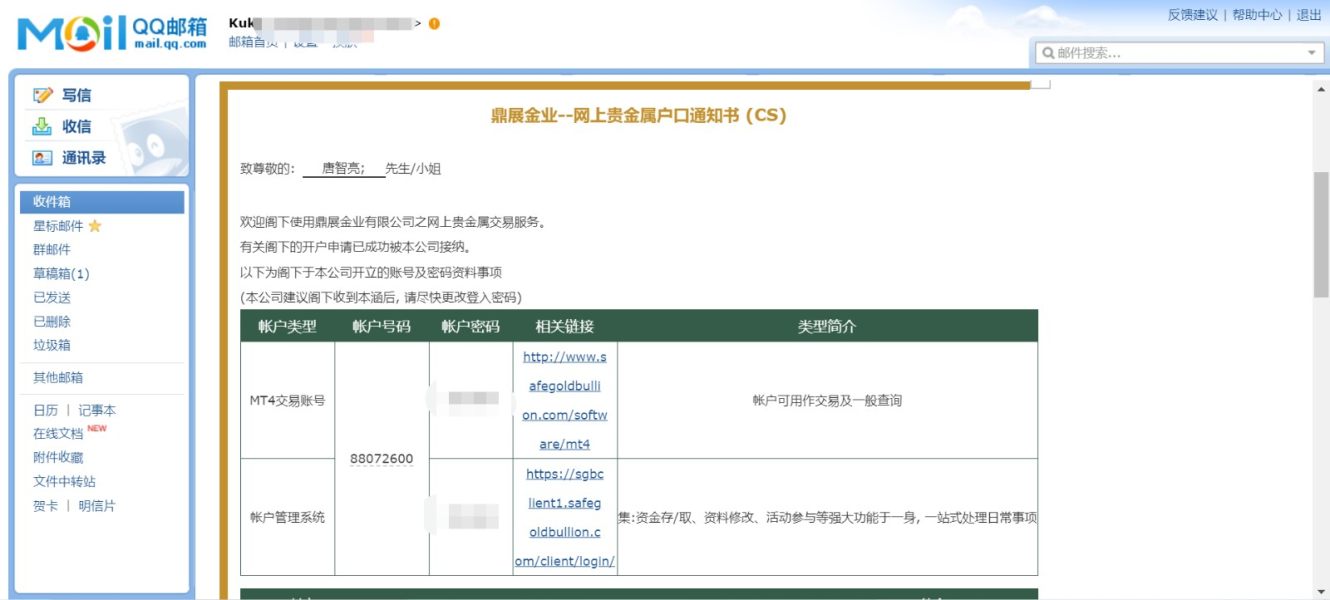Click the compose pencil icon beside 写信
1330x600 pixels.
click(42, 96)
